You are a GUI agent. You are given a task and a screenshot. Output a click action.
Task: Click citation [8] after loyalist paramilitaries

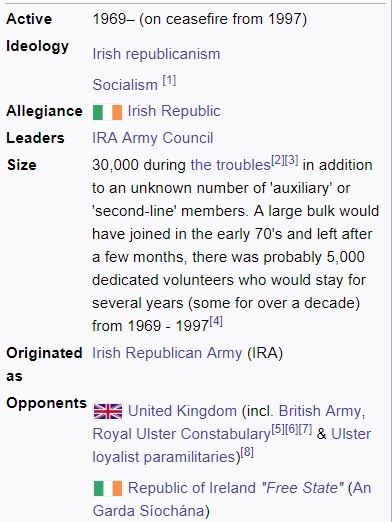247,452
